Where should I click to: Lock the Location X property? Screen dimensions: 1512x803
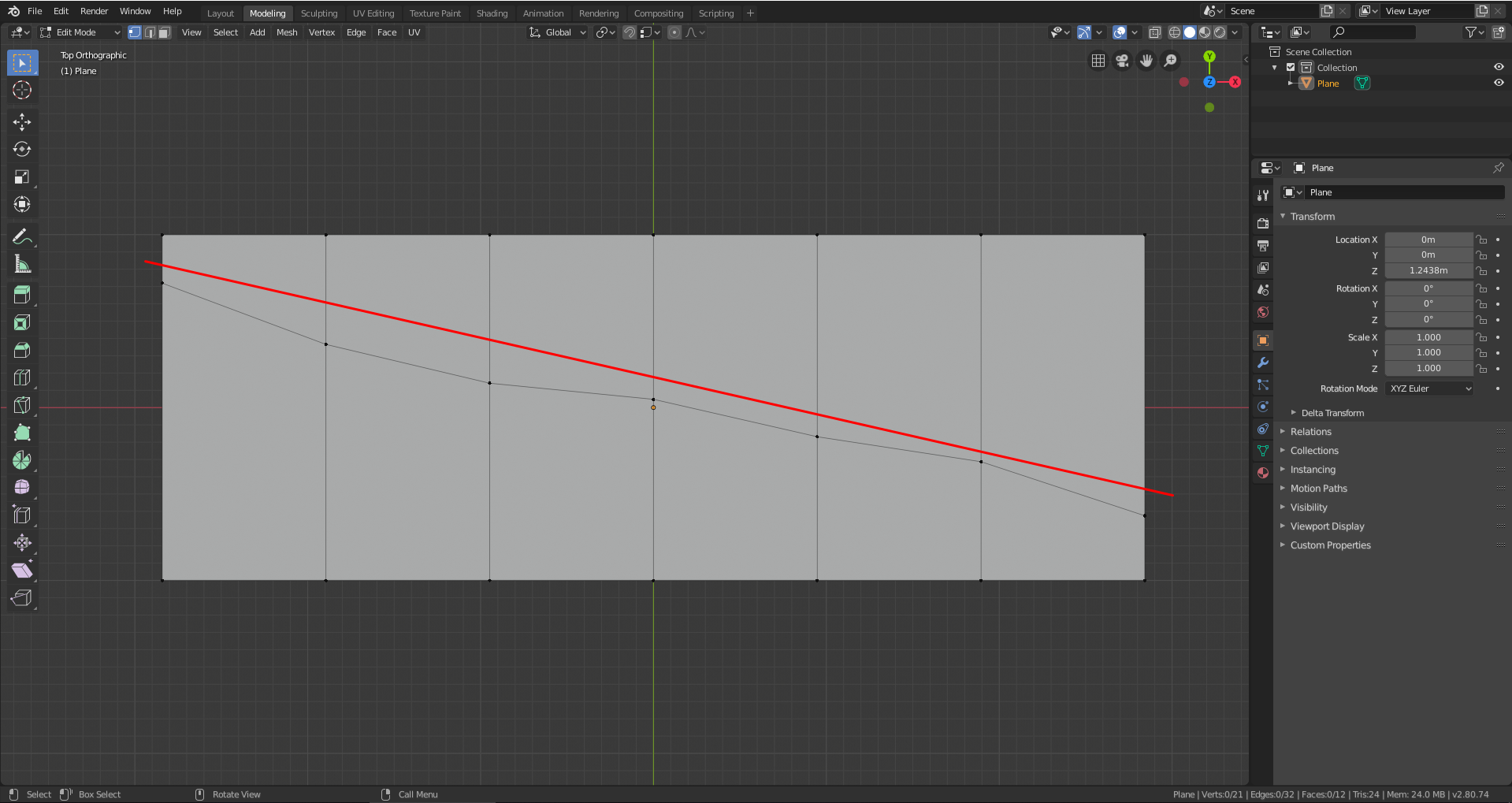[1482, 240]
